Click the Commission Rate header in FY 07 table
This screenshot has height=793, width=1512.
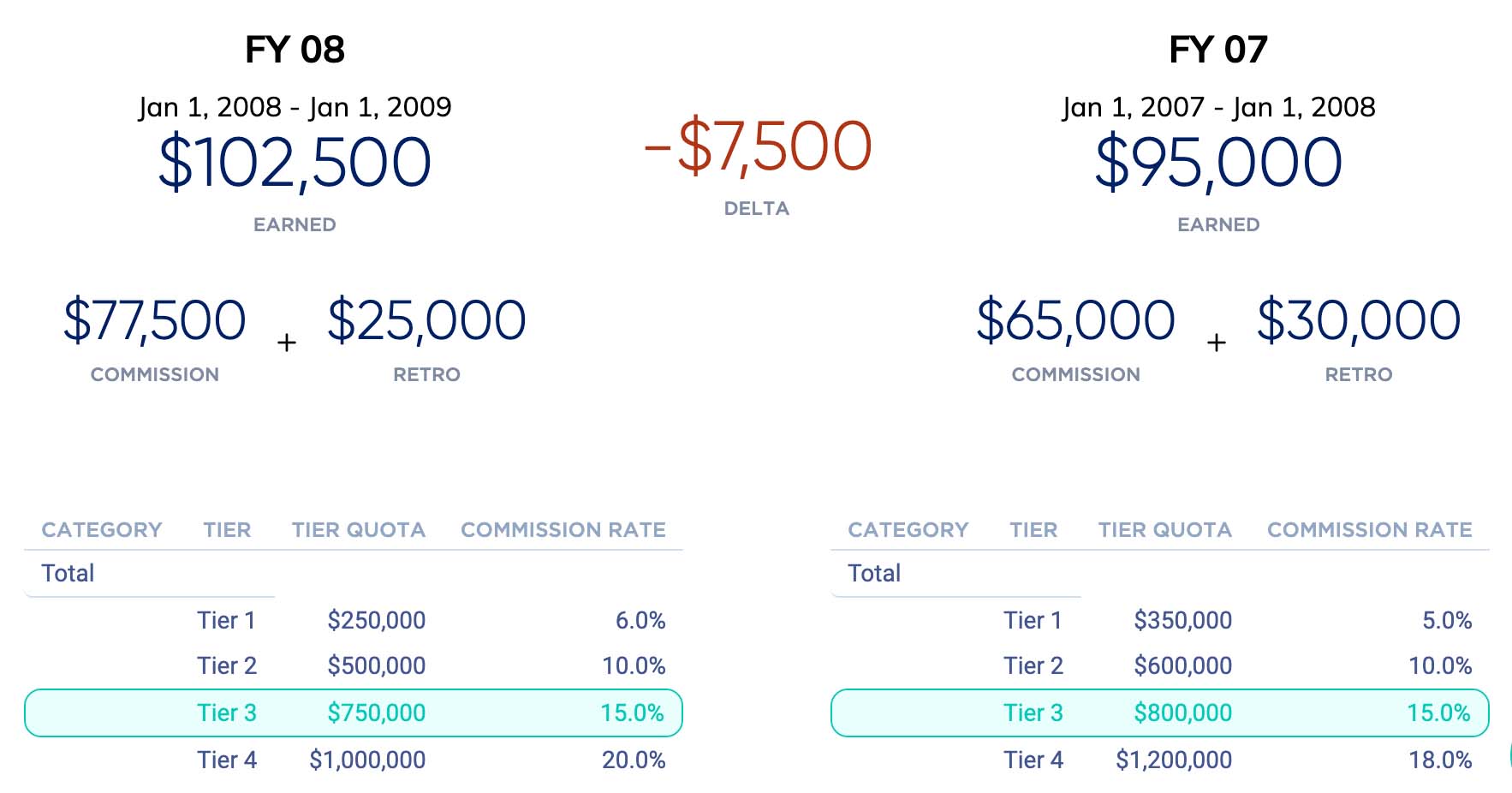pyautogui.click(x=1369, y=530)
